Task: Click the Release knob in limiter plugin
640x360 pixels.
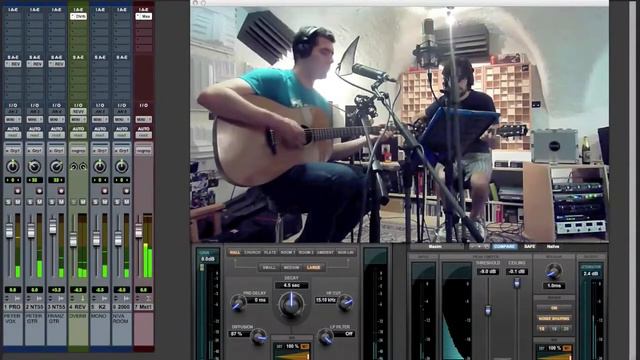Action: click(554, 271)
